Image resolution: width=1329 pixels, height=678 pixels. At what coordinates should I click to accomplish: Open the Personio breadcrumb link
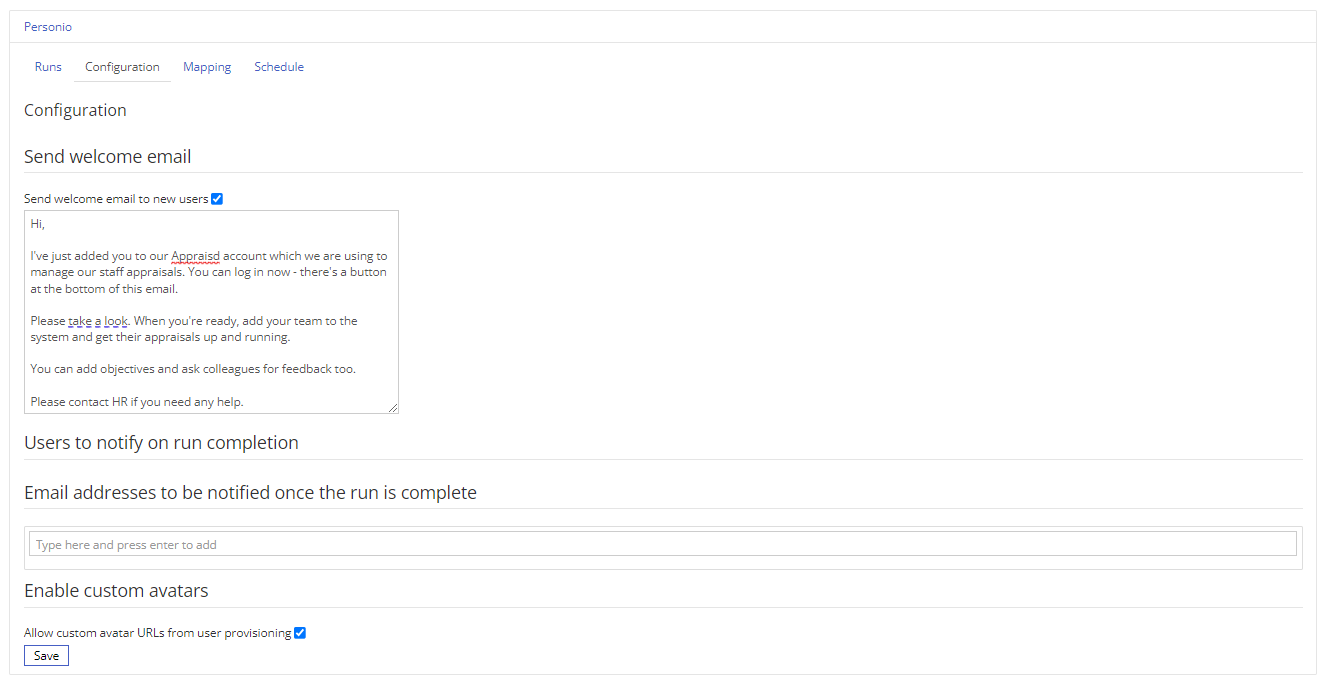coord(48,27)
